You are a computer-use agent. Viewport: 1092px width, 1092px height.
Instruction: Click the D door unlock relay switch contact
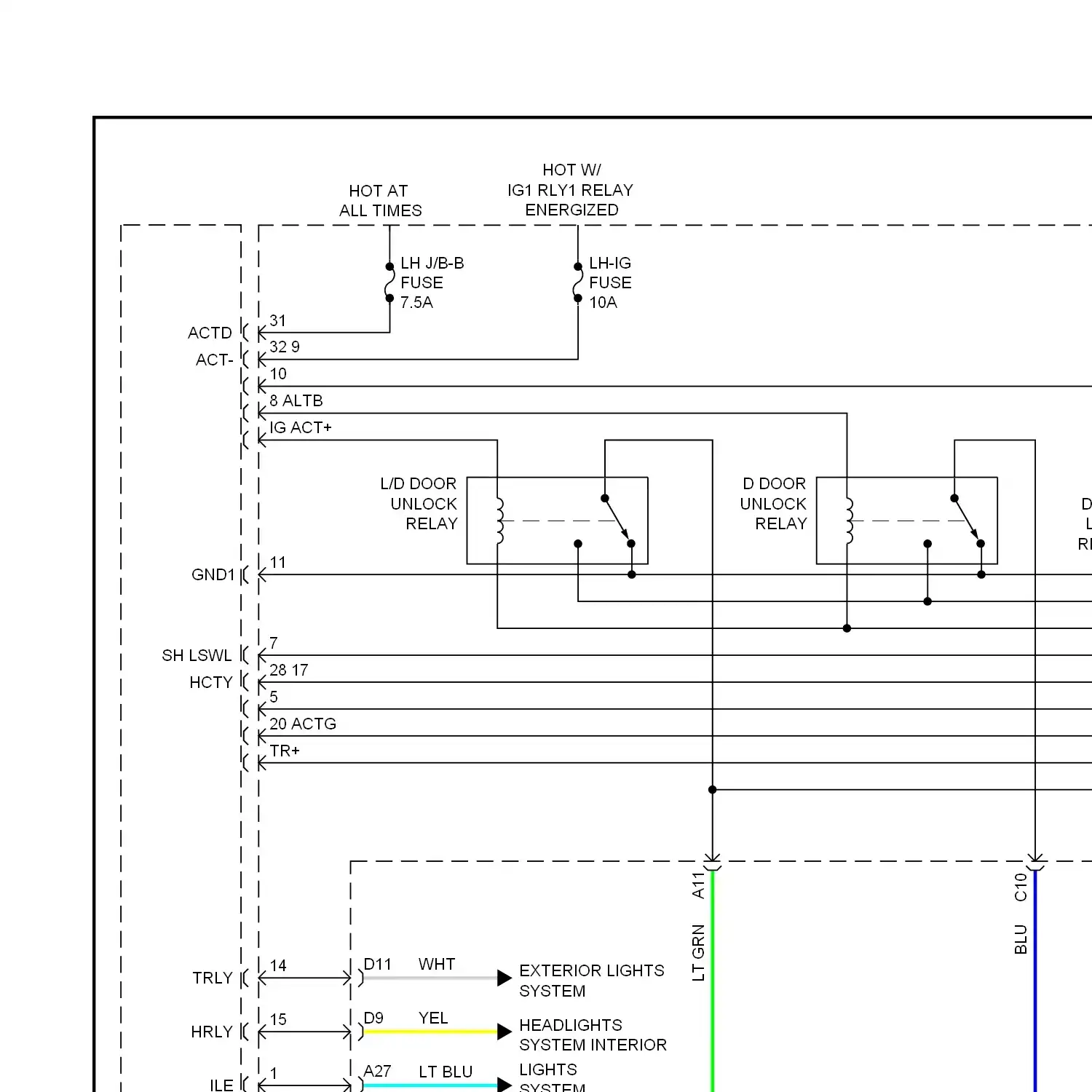coord(967,521)
